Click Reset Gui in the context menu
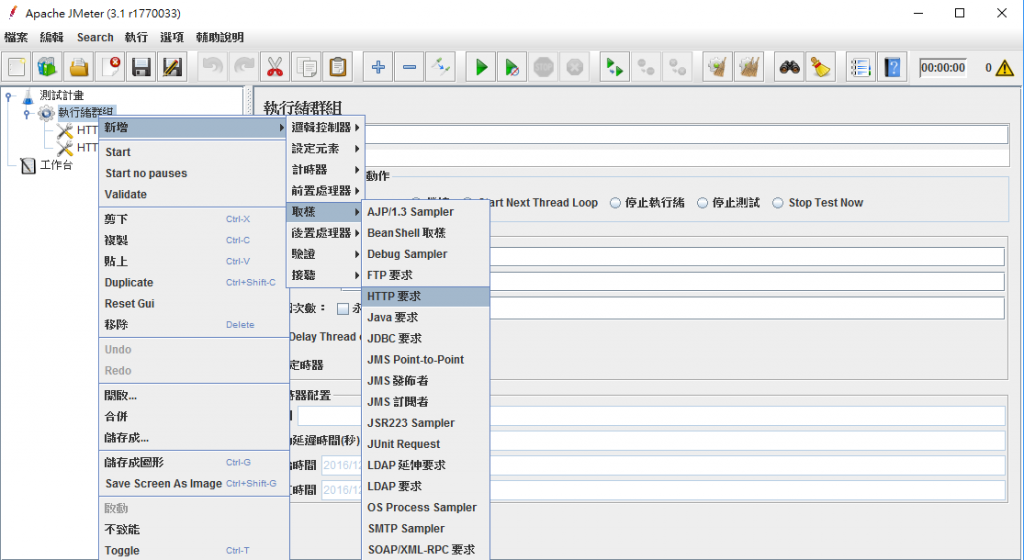 (193, 303)
